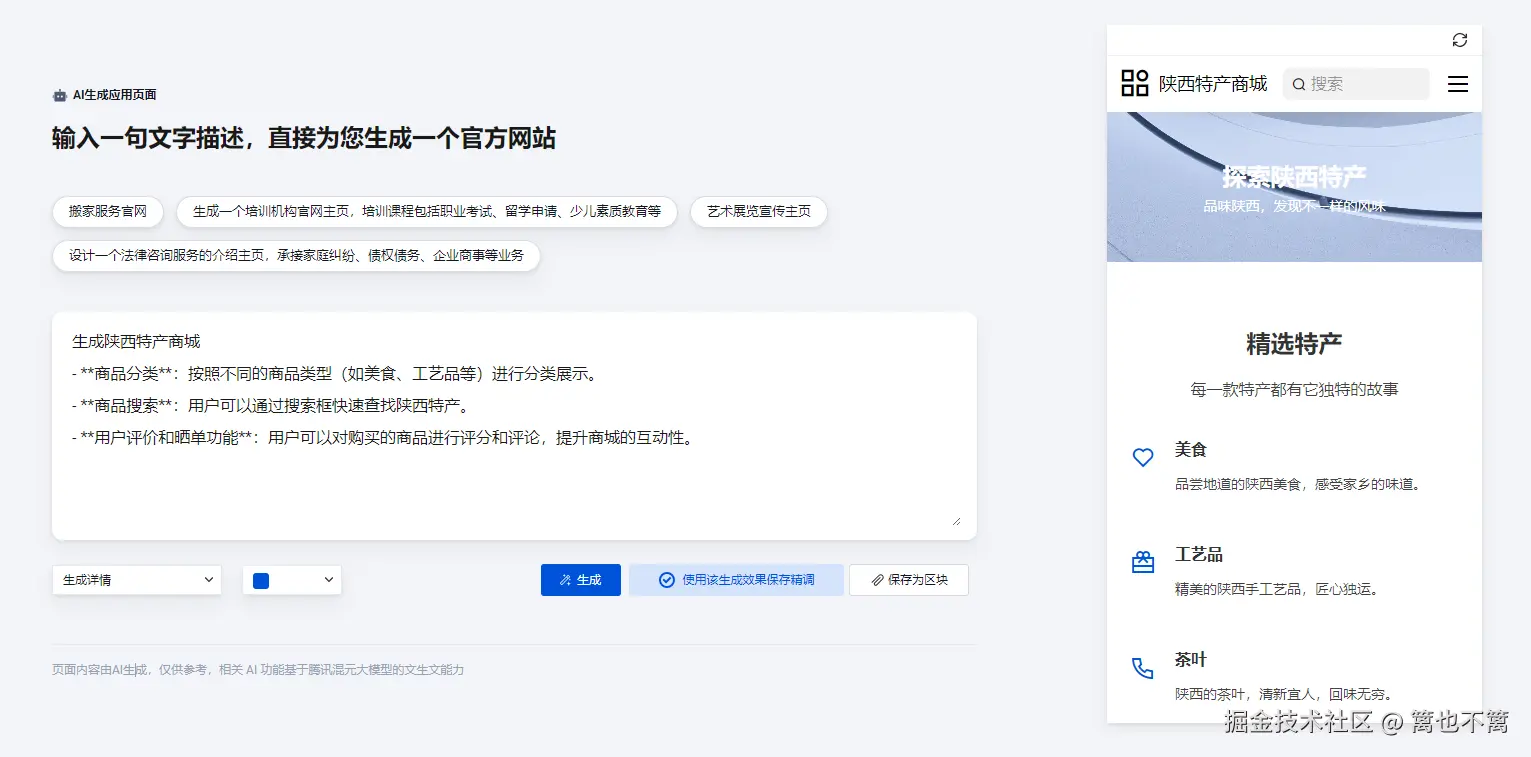Click 使用该生成效果保存精调 button
The height and width of the screenshot is (757, 1531).
[736, 580]
